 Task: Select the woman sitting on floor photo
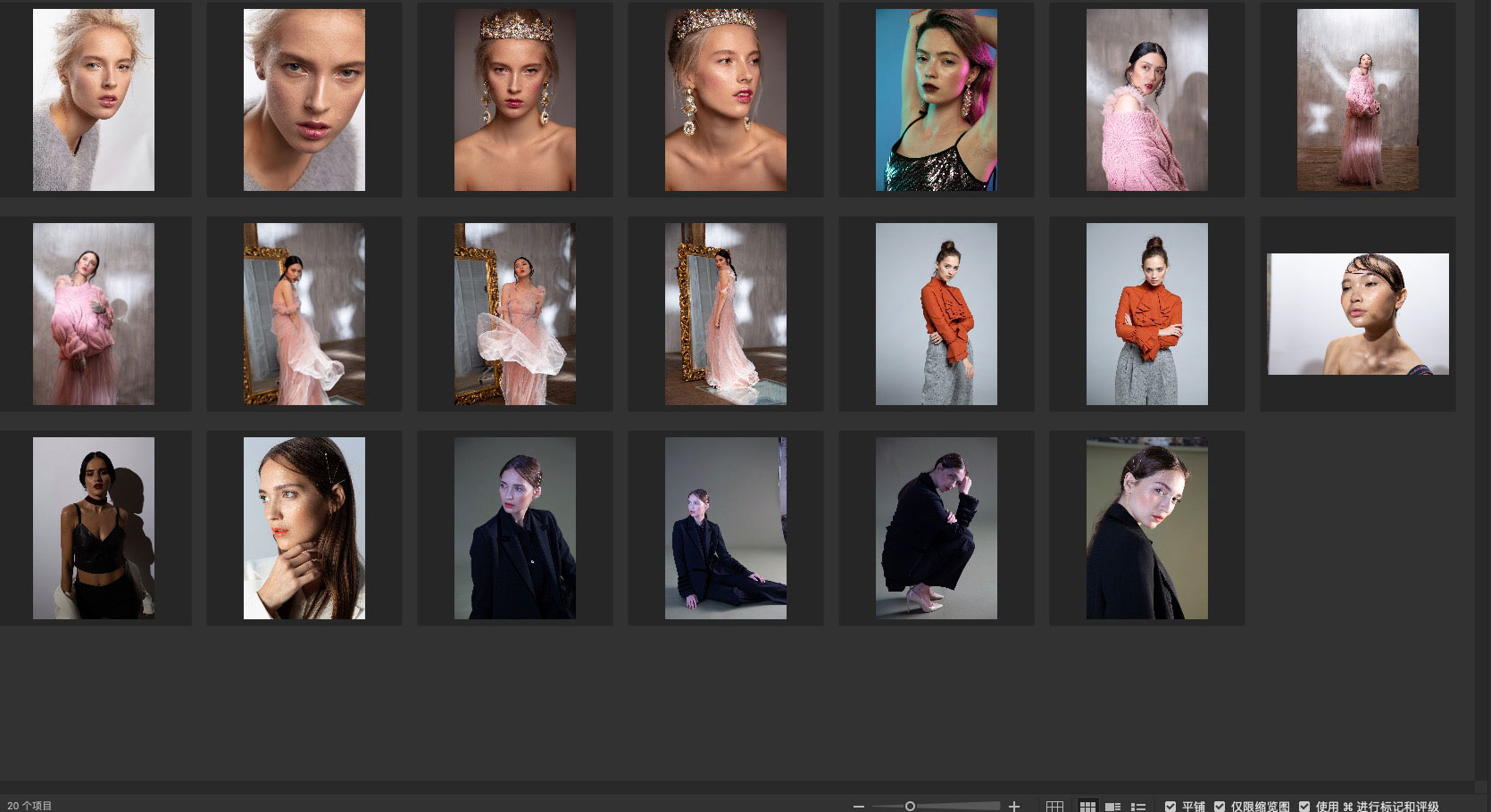tap(725, 528)
